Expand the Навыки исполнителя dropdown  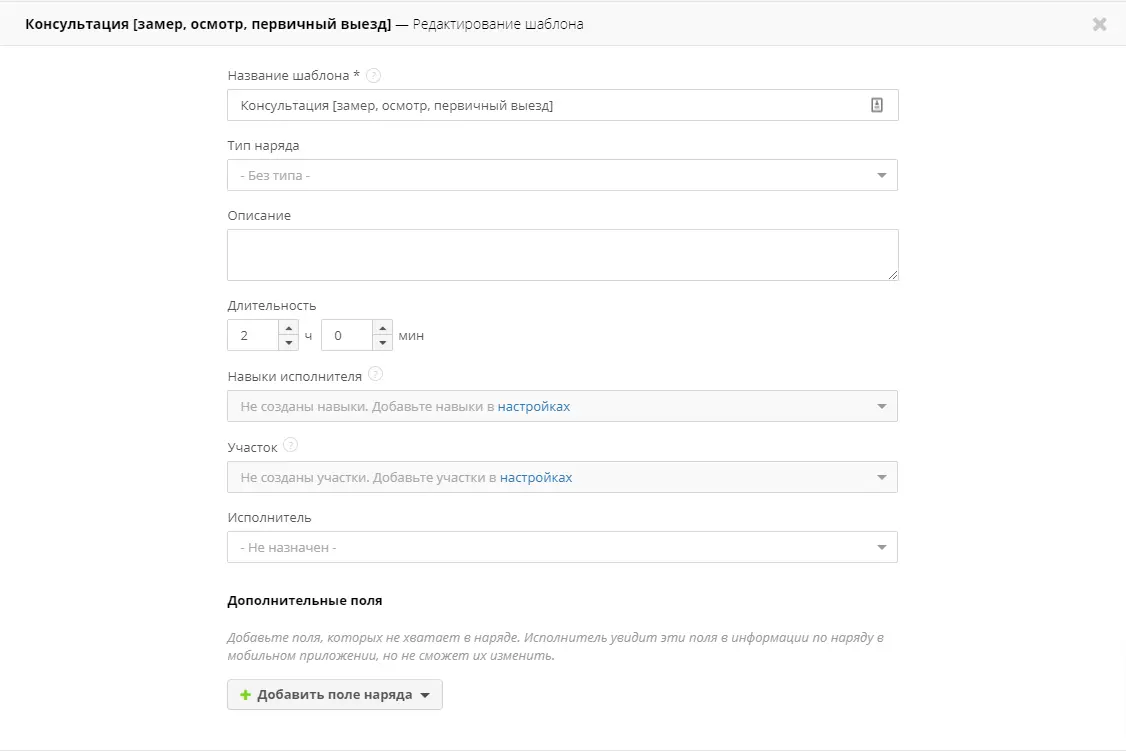pyautogui.click(x=882, y=406)
